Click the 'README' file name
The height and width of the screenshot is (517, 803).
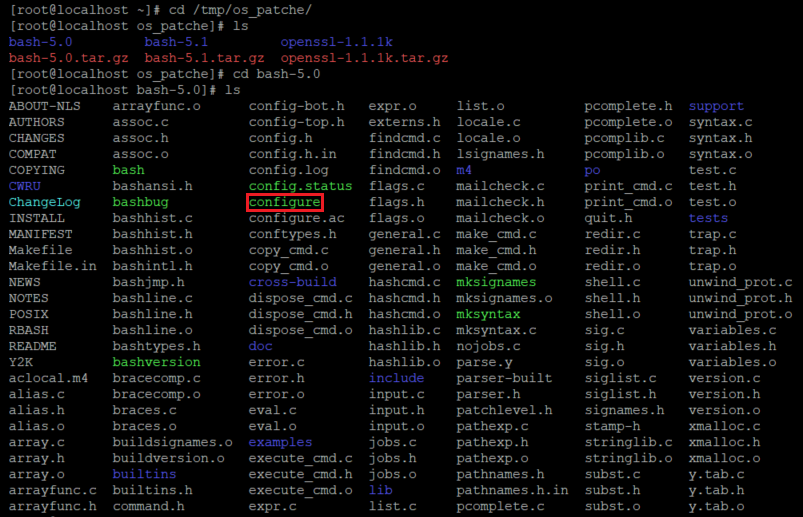pyautogui.click(x=32, y=346)
